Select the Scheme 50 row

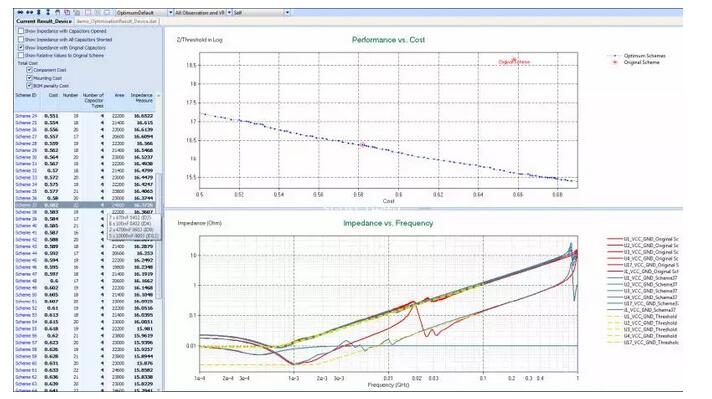point(85,294)
